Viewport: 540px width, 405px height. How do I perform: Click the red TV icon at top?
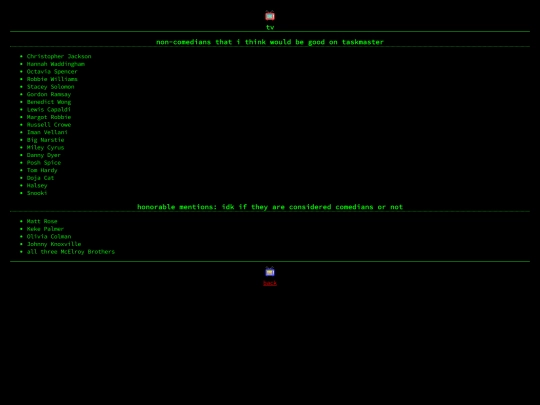[x=270, y=15]
